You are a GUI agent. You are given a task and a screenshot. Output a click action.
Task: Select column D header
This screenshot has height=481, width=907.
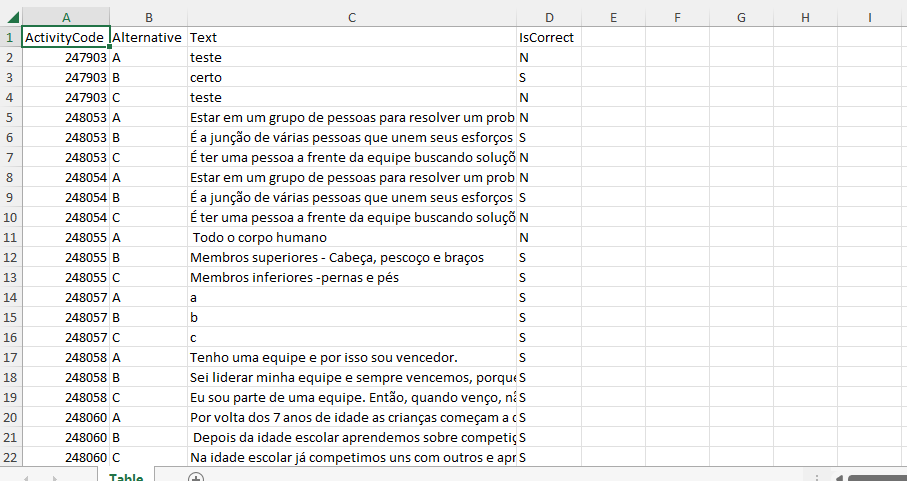(x=549, y=17)
